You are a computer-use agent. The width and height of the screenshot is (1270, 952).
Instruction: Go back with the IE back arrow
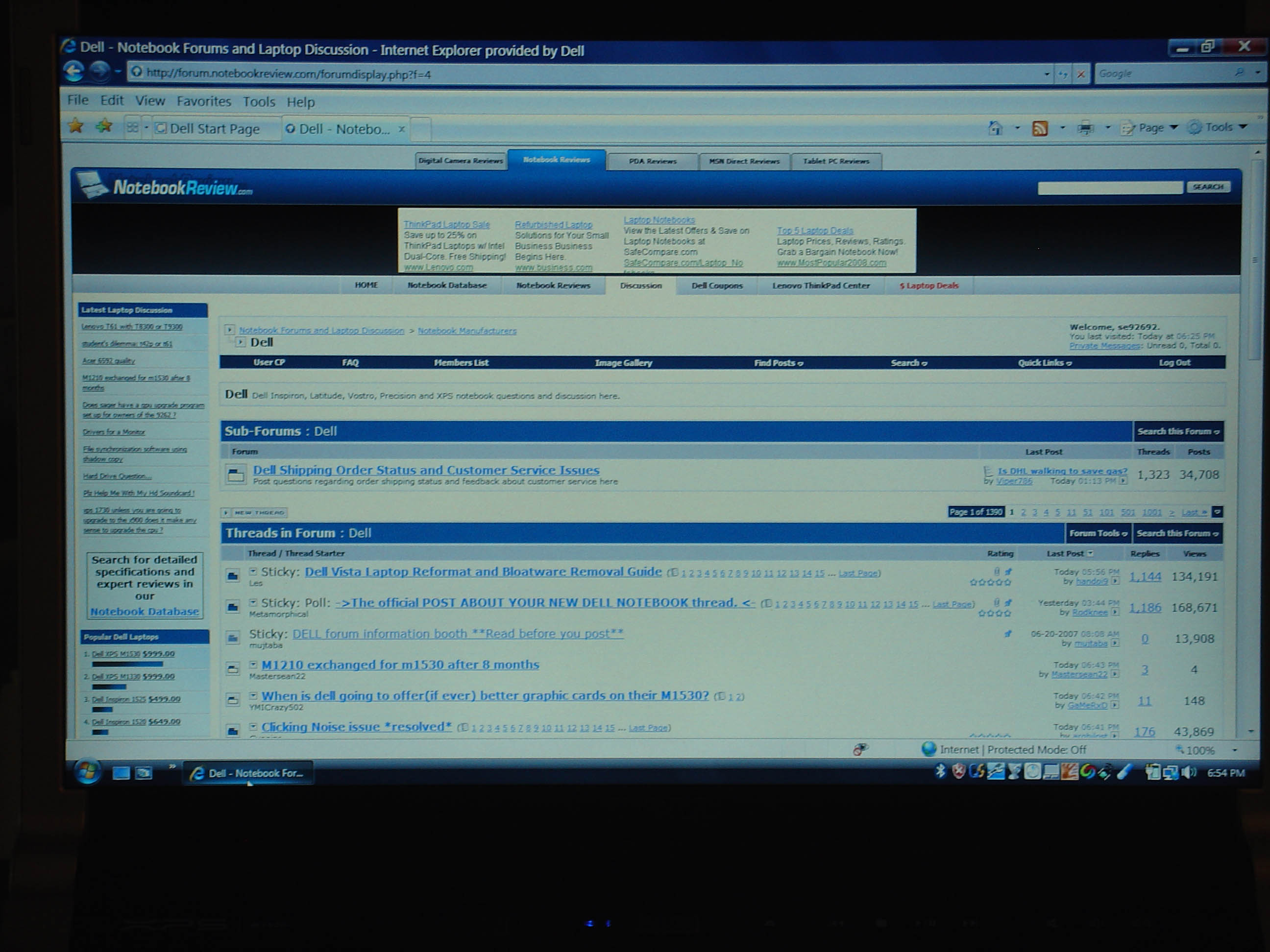pyautogui.click(x=74, y=71)
